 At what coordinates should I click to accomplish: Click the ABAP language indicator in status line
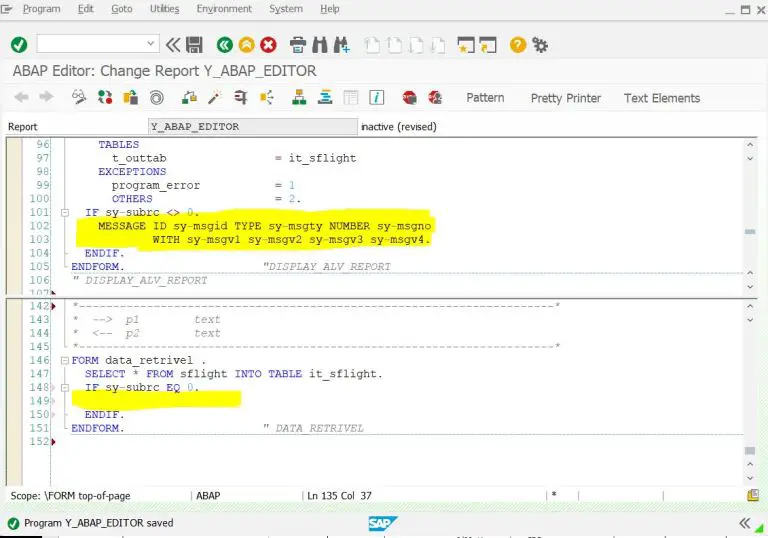pos(208,496)
